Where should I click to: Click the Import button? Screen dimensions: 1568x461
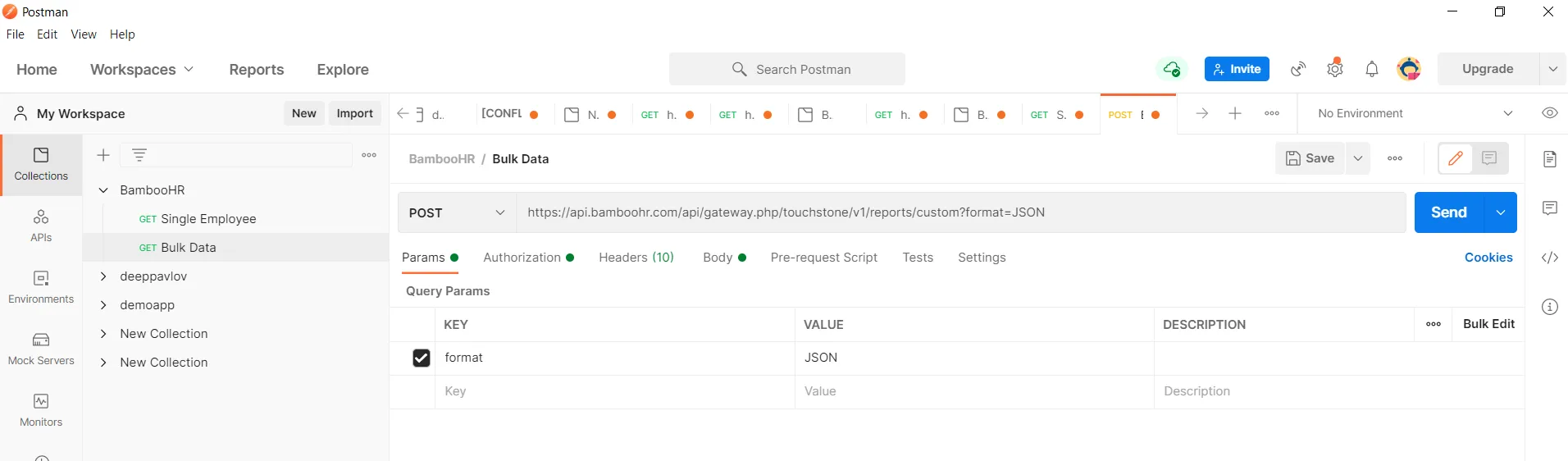355,113
